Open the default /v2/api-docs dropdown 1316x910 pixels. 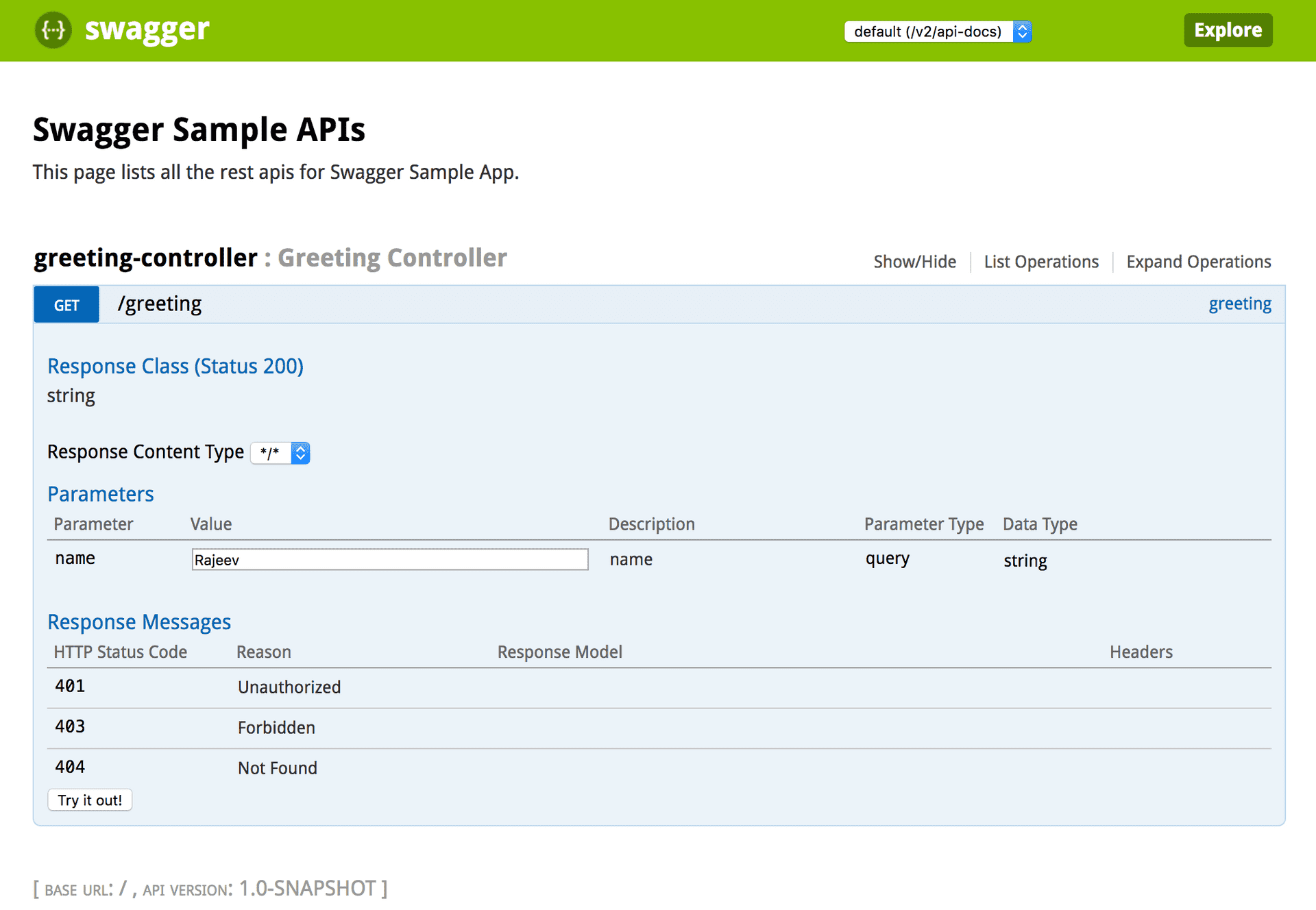[x=936, y=30]
